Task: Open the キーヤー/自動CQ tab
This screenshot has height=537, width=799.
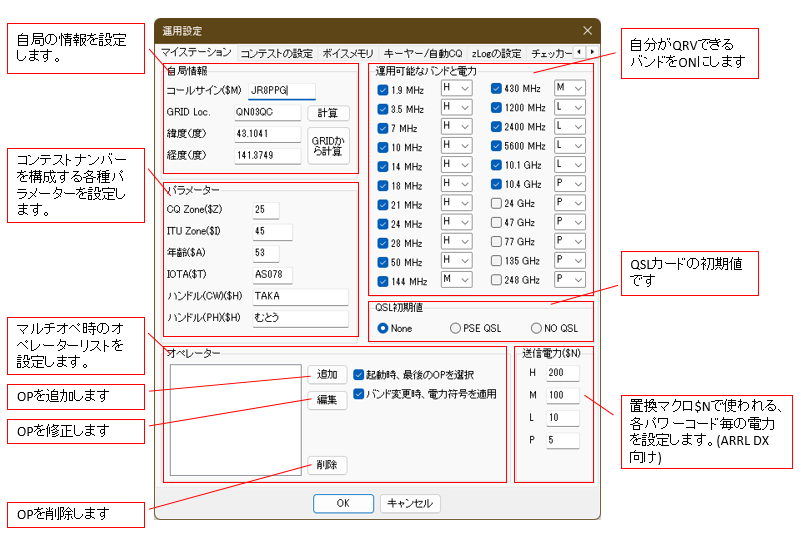Action: [x=423, y=53]
